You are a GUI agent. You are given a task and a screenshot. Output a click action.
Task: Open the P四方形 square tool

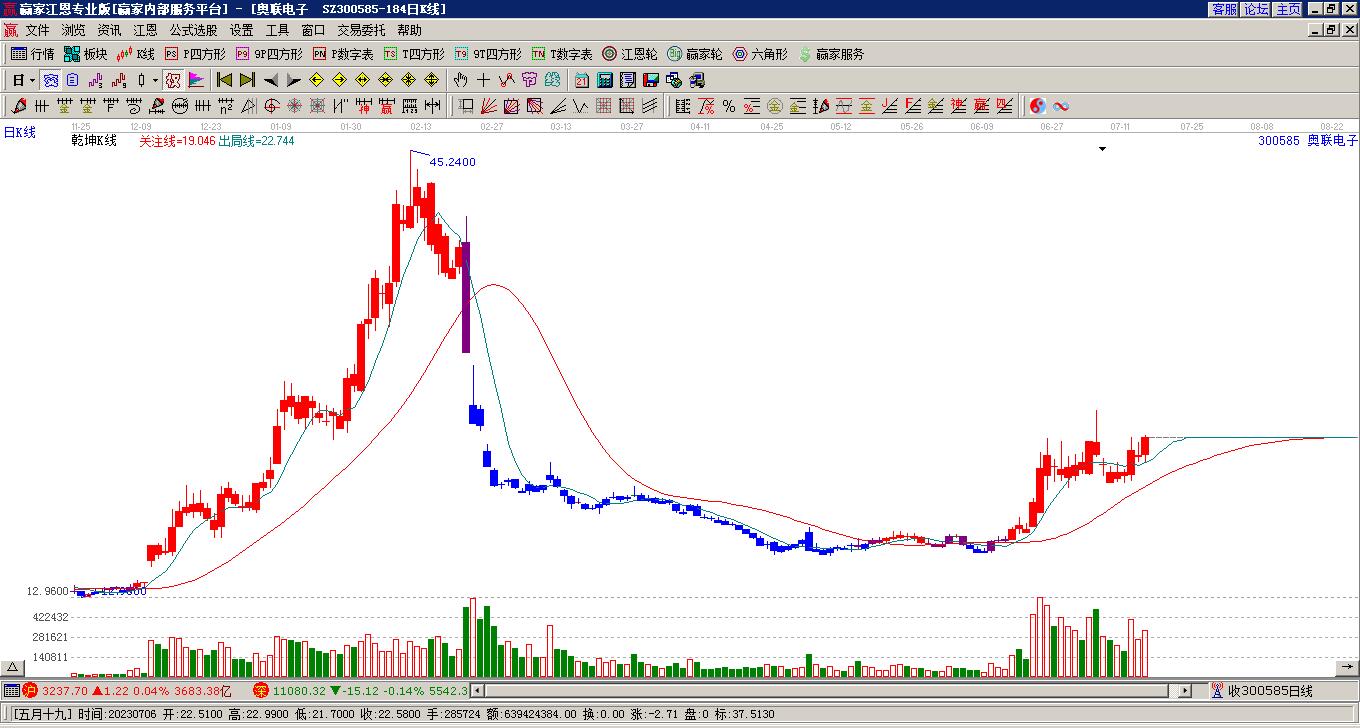195,54
